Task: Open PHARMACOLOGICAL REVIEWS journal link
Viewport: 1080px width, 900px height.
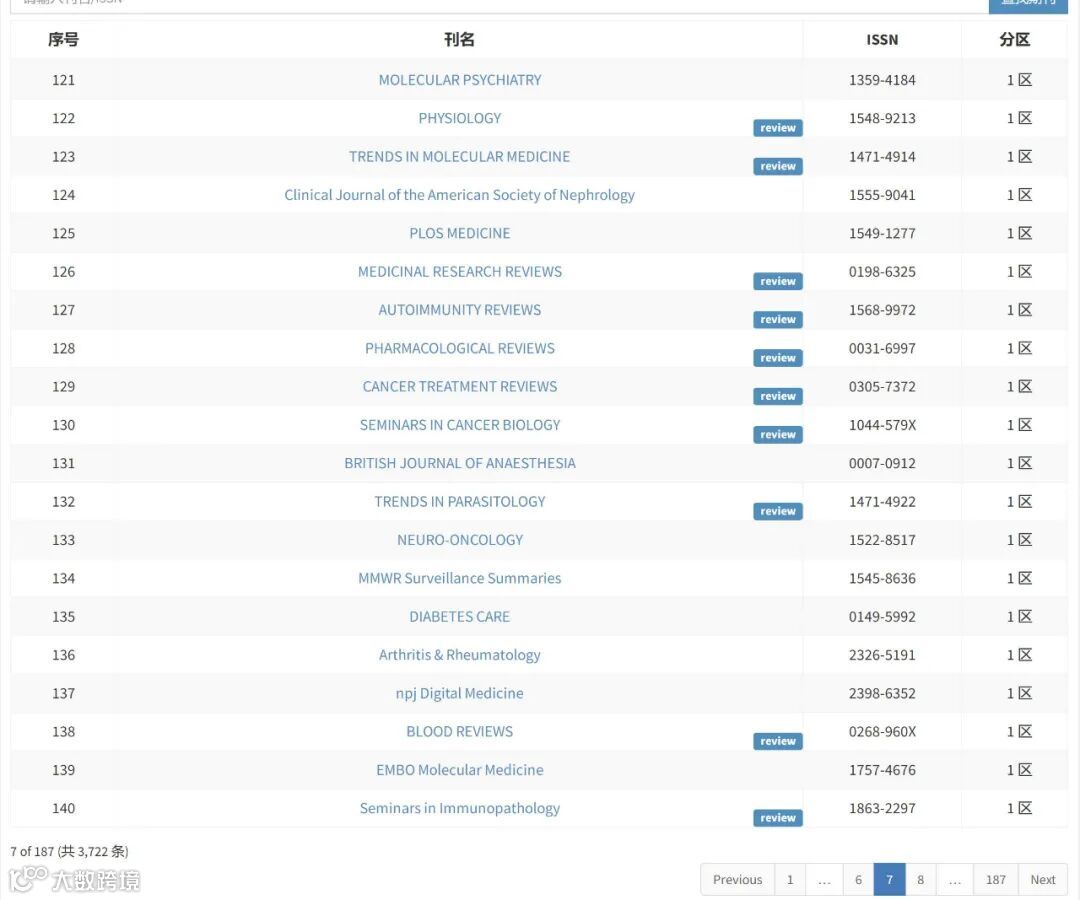Action: click(x=459, y=348)
